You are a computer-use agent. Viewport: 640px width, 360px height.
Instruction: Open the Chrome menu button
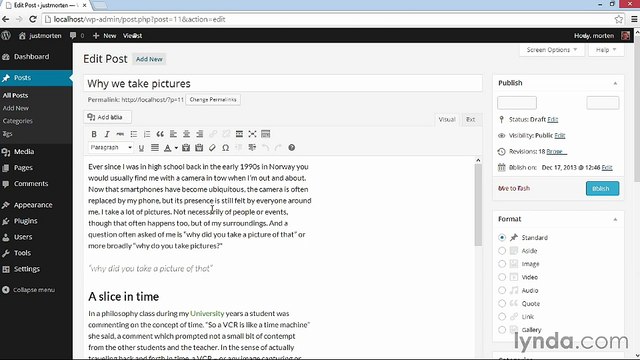coord(634,19)
